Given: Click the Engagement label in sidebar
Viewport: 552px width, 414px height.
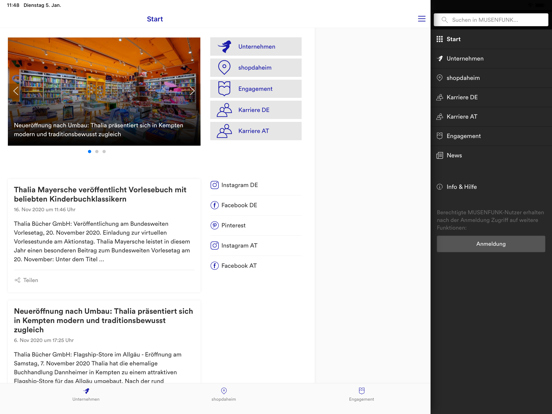Looking at the screenshot, I should [x=463, y=136].
